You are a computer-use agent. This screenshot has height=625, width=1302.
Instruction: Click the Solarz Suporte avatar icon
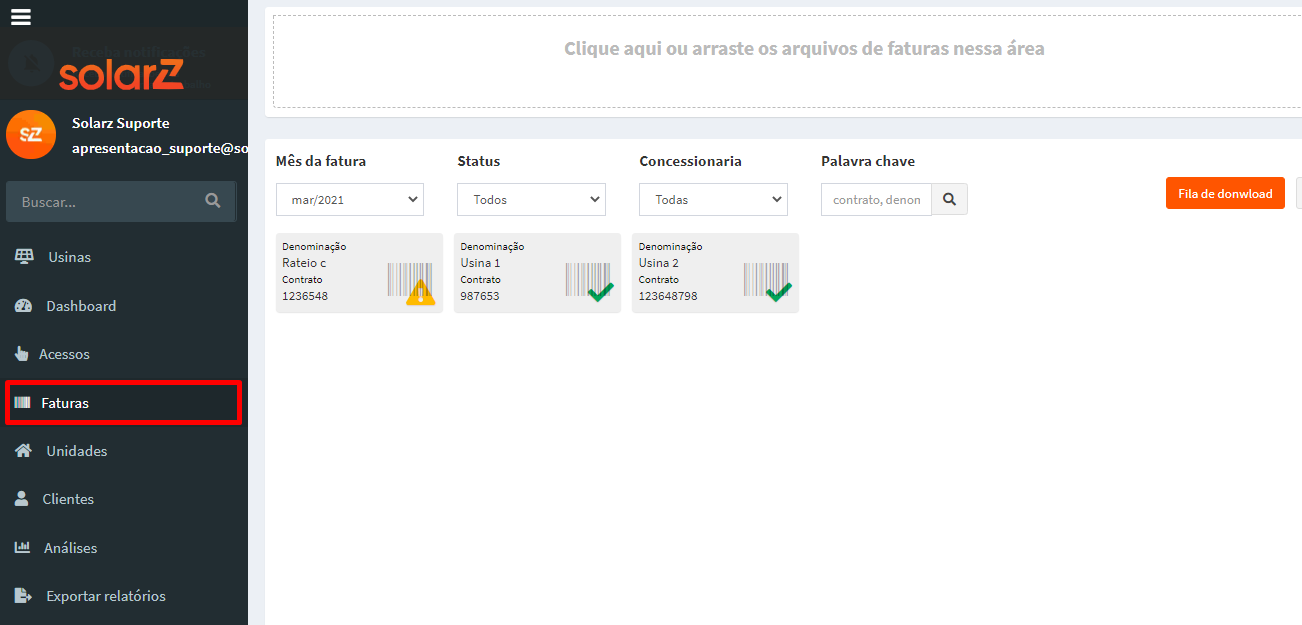pos(31,135)
